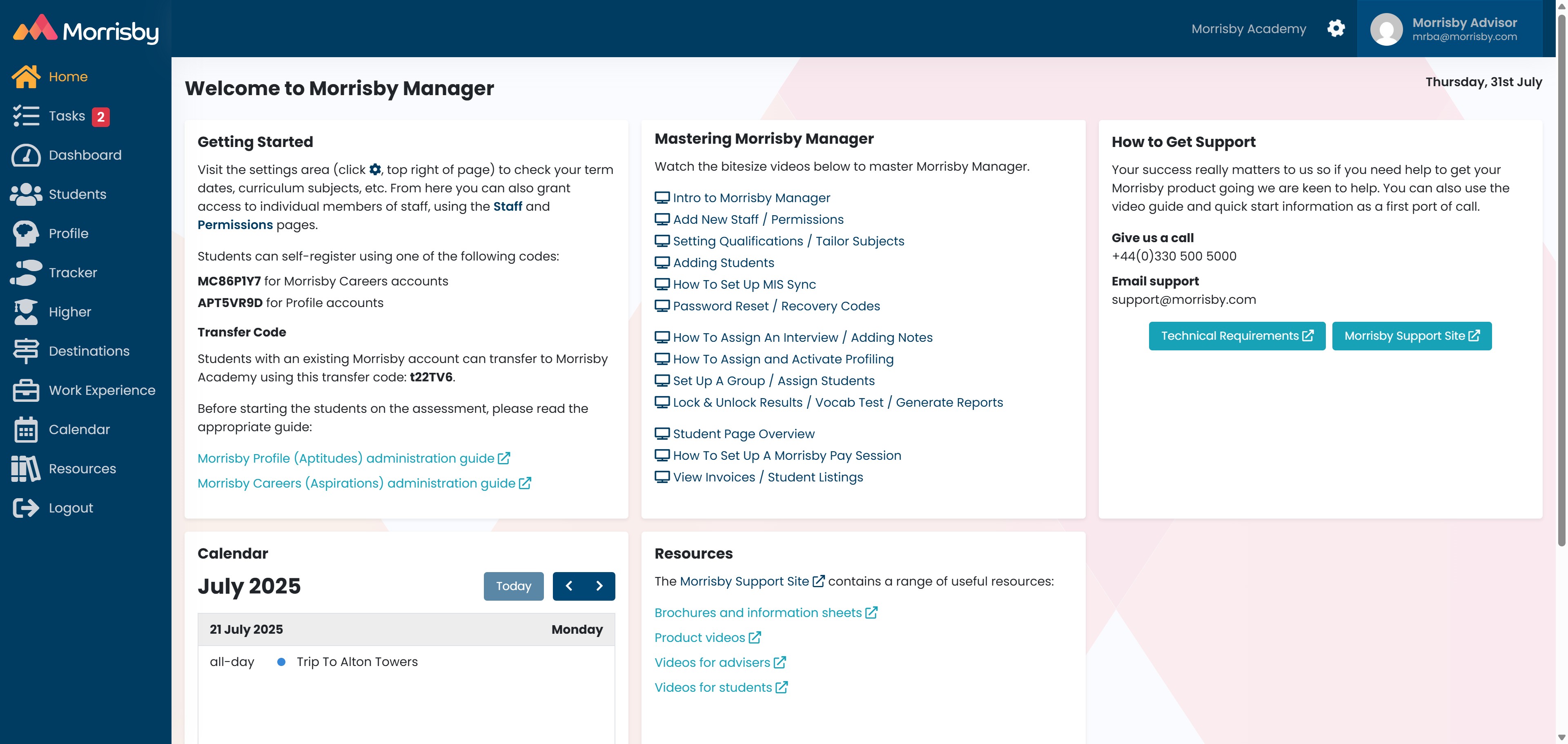Click the monitor icon beside Intro to Morrisby Manager
Screen dimensions: 1568x744
coord(661,198)
